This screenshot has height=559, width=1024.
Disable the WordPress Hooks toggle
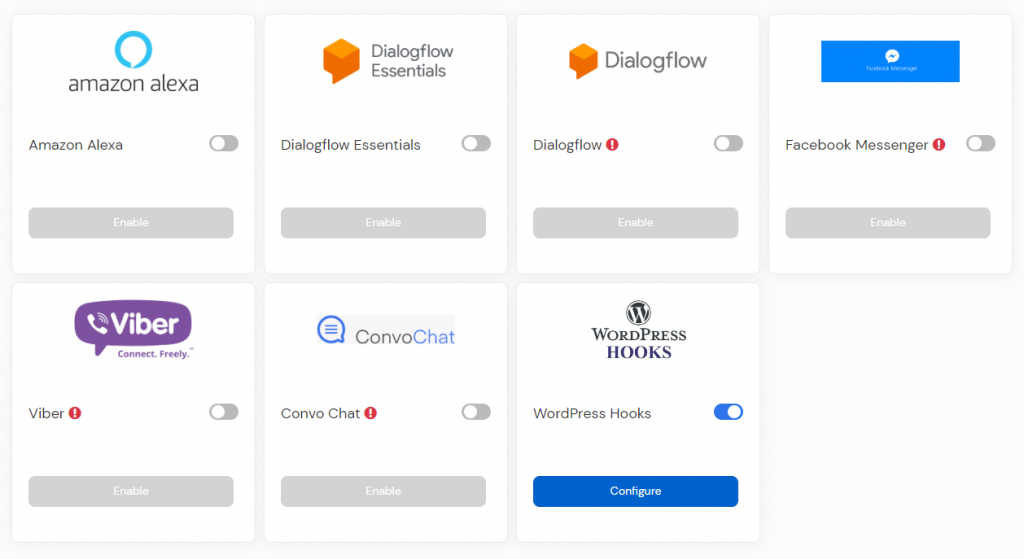click(728, 412)
